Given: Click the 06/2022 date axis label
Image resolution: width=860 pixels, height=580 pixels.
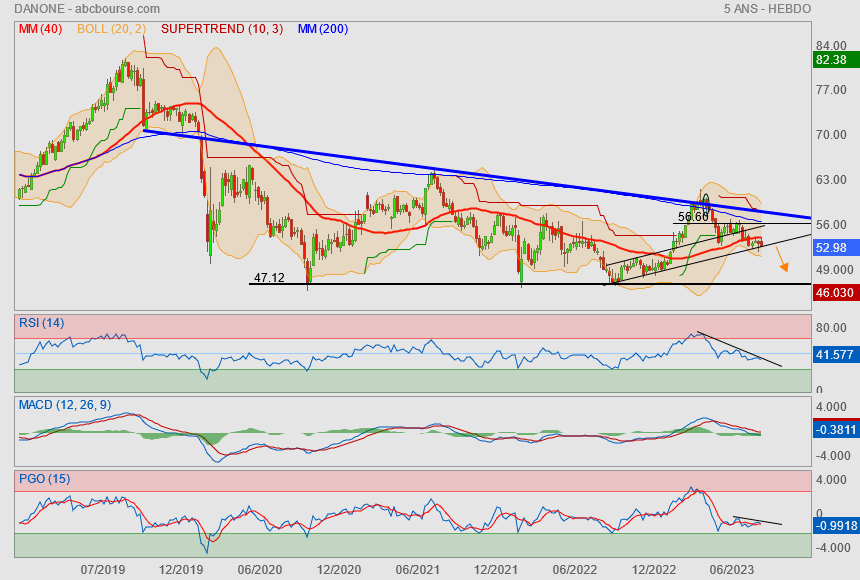Looking at the screenshot, I should [x=574, y=570].
